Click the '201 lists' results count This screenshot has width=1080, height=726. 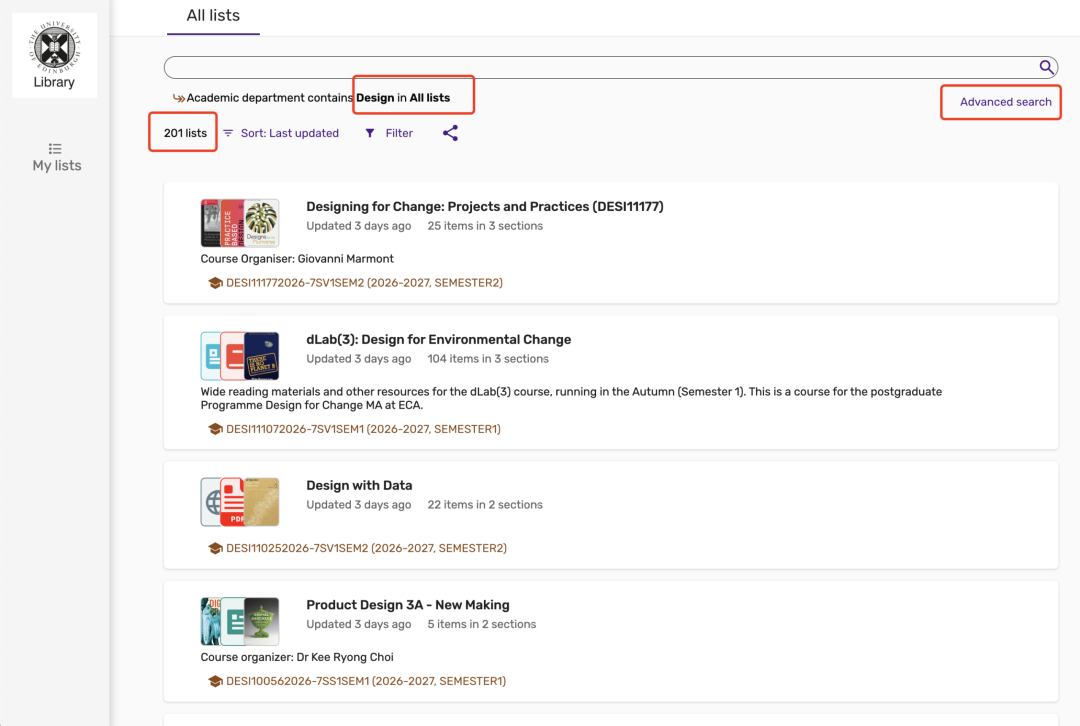[x=185, y=133]
